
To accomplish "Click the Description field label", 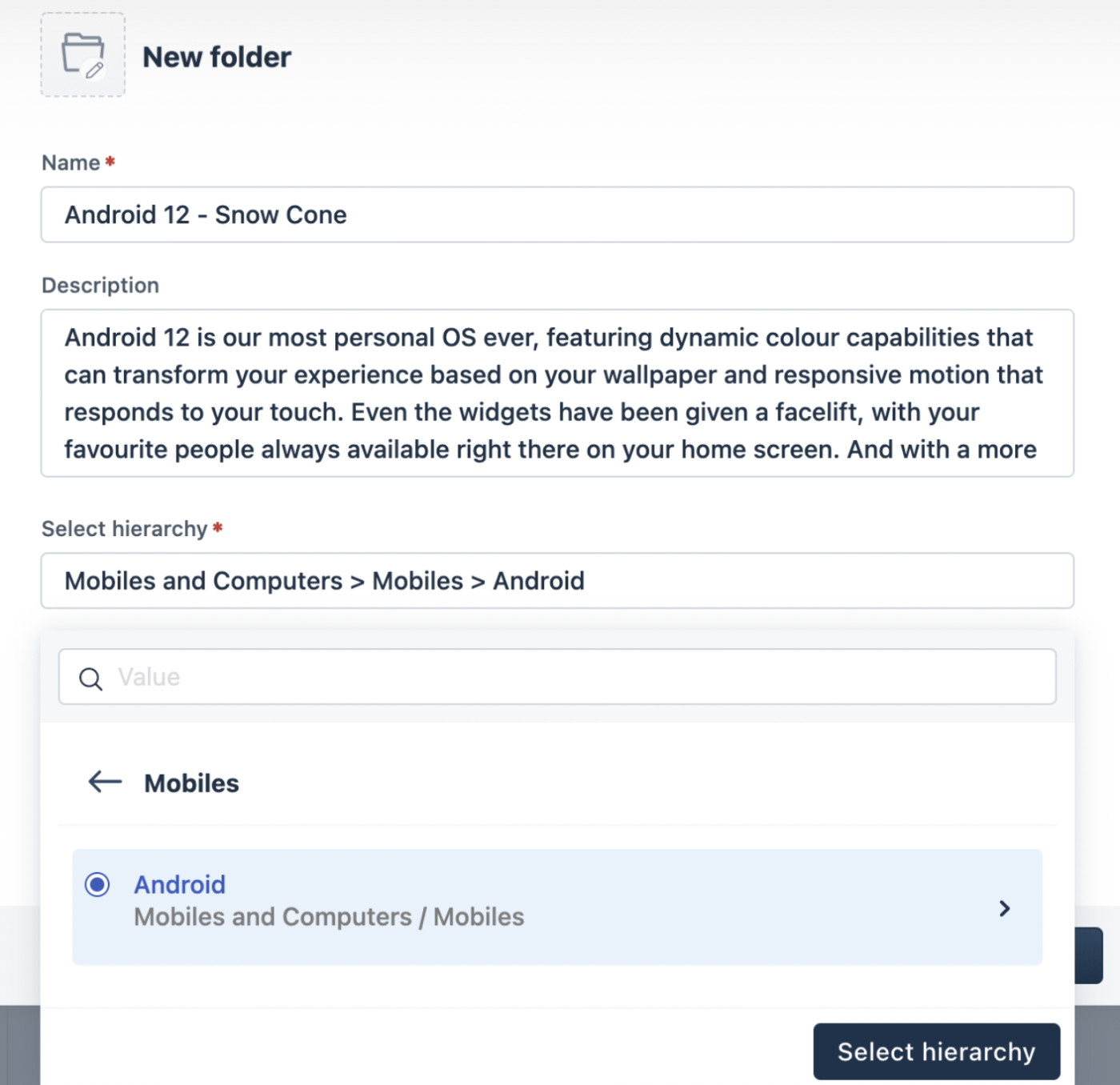I will point(100,286).
